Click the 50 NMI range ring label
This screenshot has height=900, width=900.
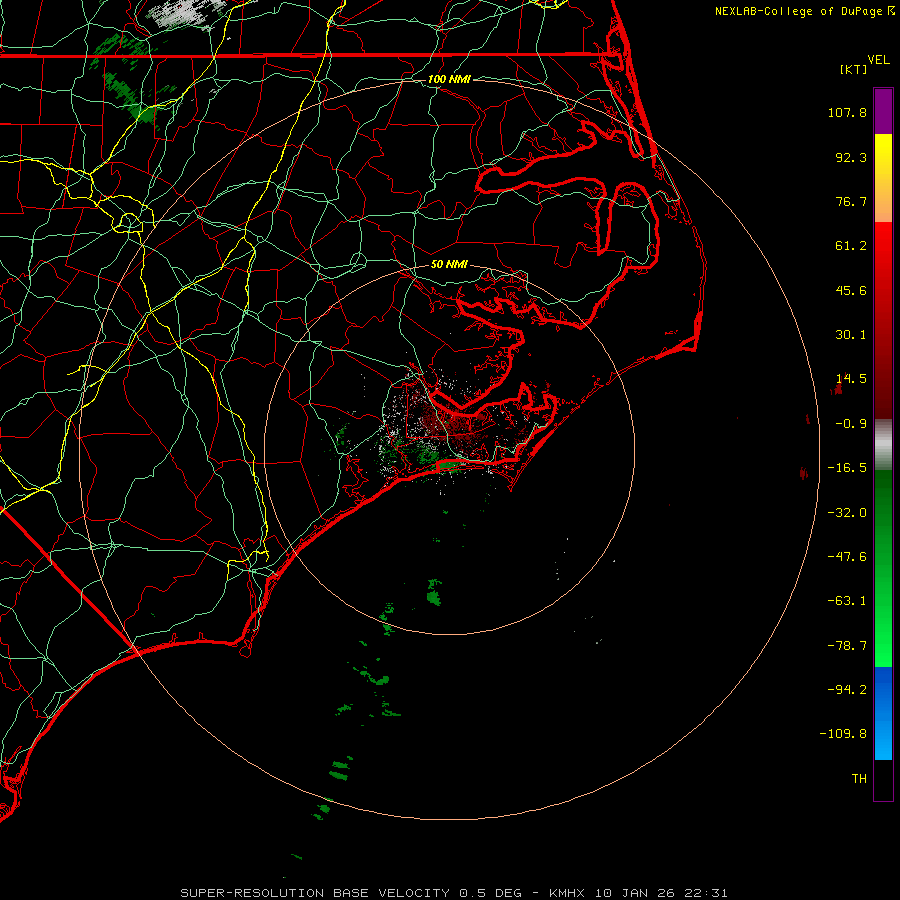(x=449, y=264)
